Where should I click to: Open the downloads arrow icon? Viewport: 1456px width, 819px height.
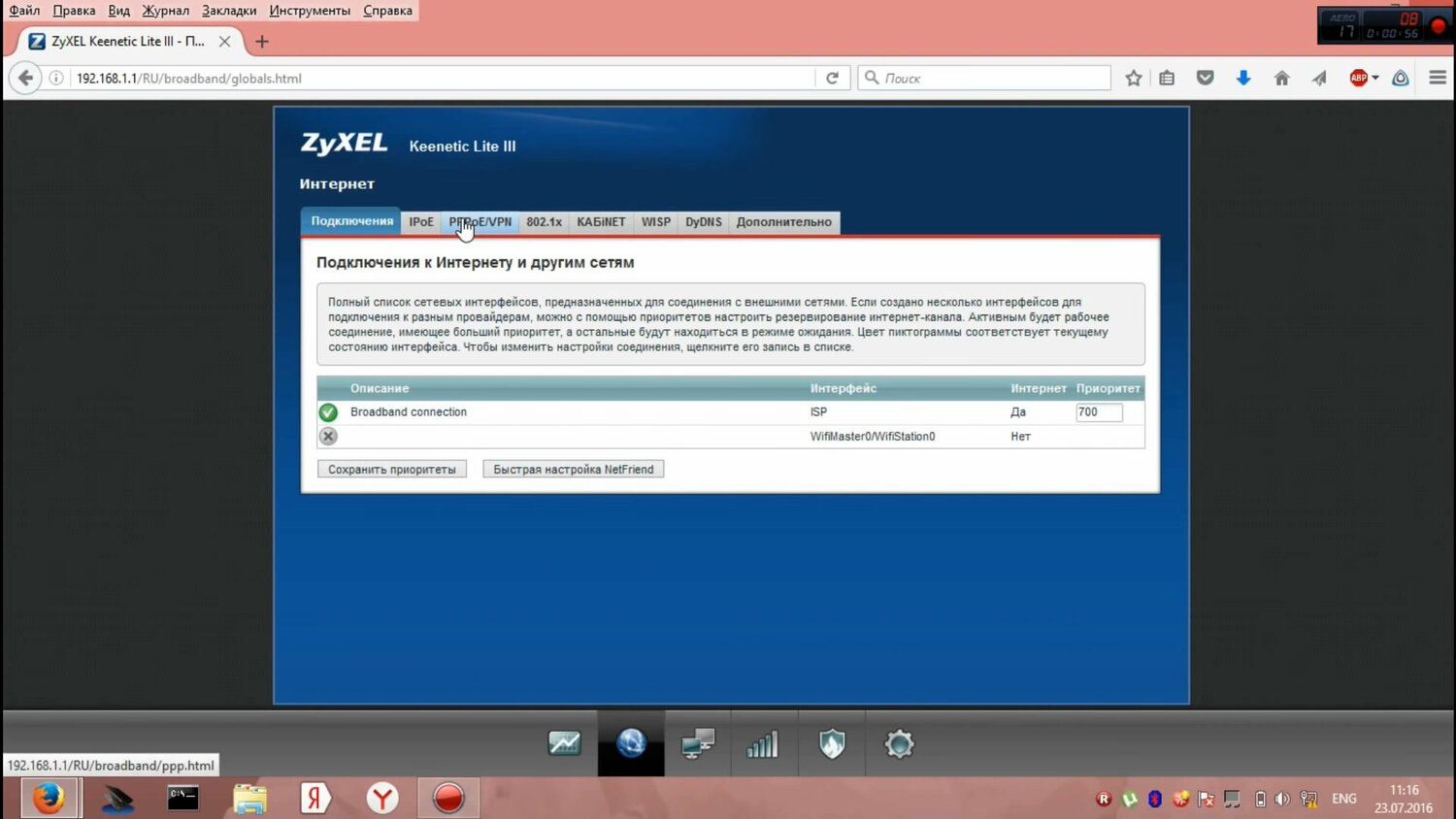click(x=1243, y=78)
